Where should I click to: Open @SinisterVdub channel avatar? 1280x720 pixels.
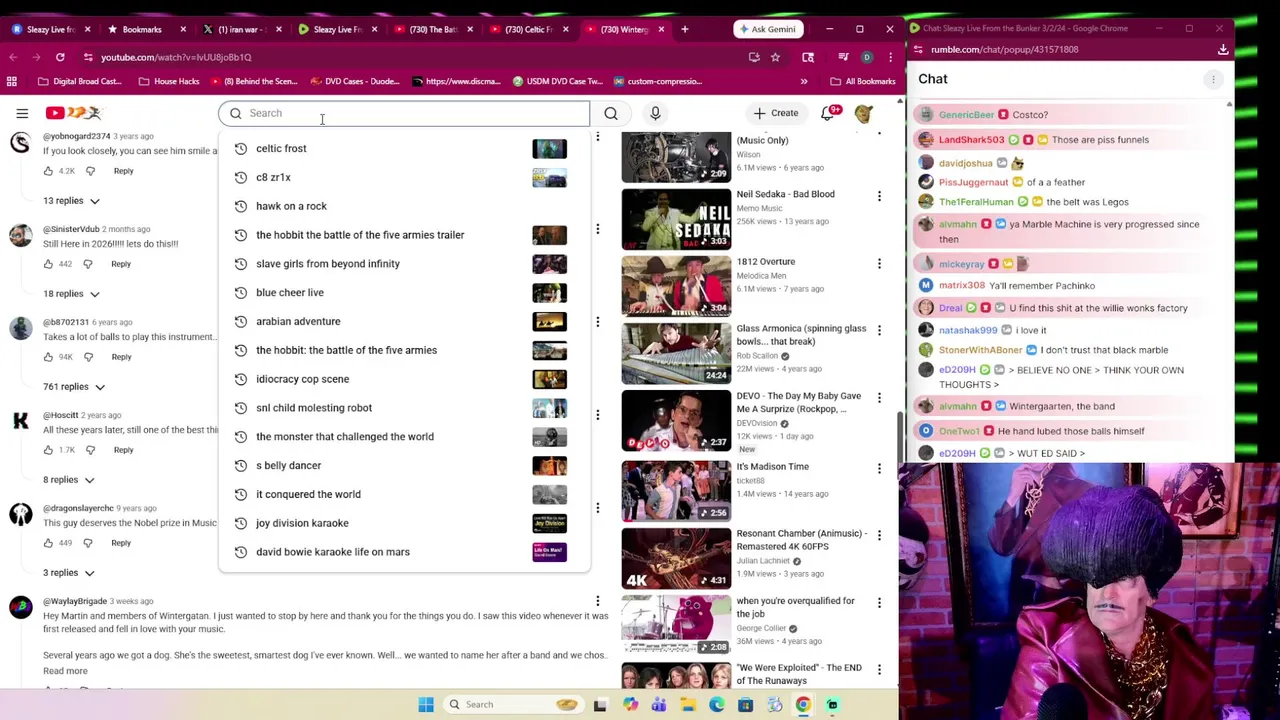coord(20,236)
